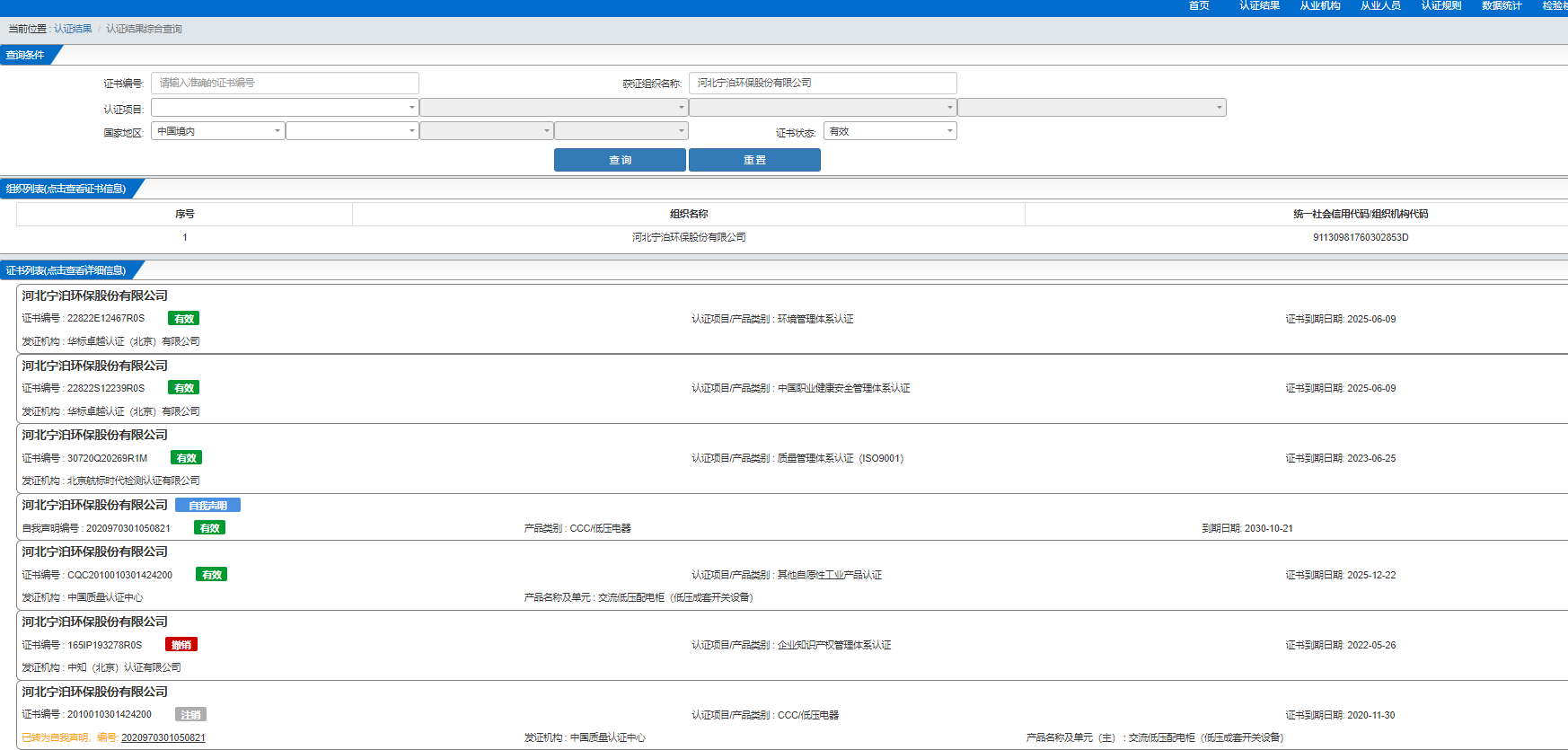Expand the first 认证项目 dropdown

(x=285, y=108)
